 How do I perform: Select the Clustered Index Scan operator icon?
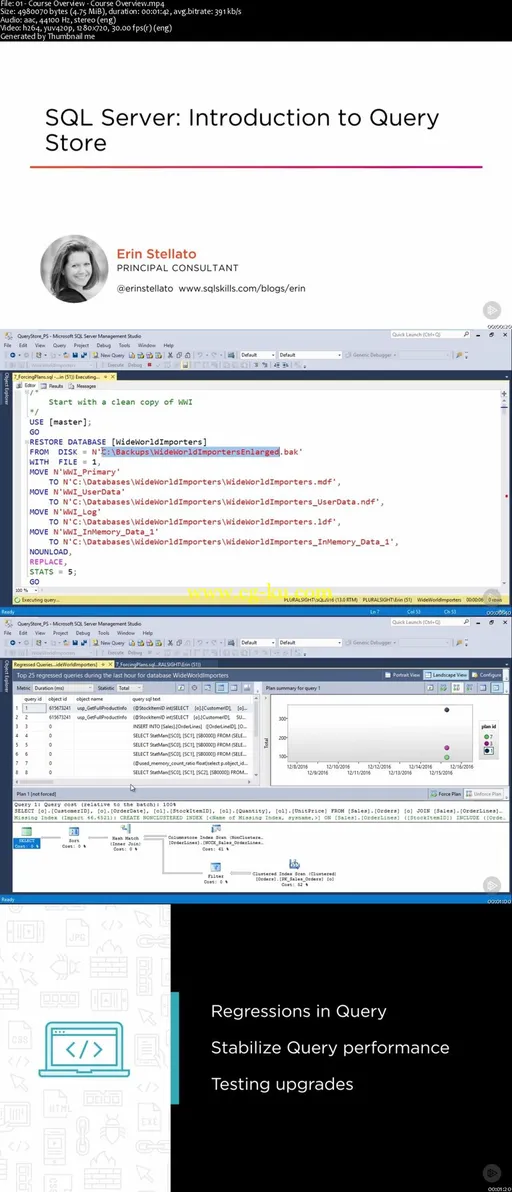coord(294,864)
